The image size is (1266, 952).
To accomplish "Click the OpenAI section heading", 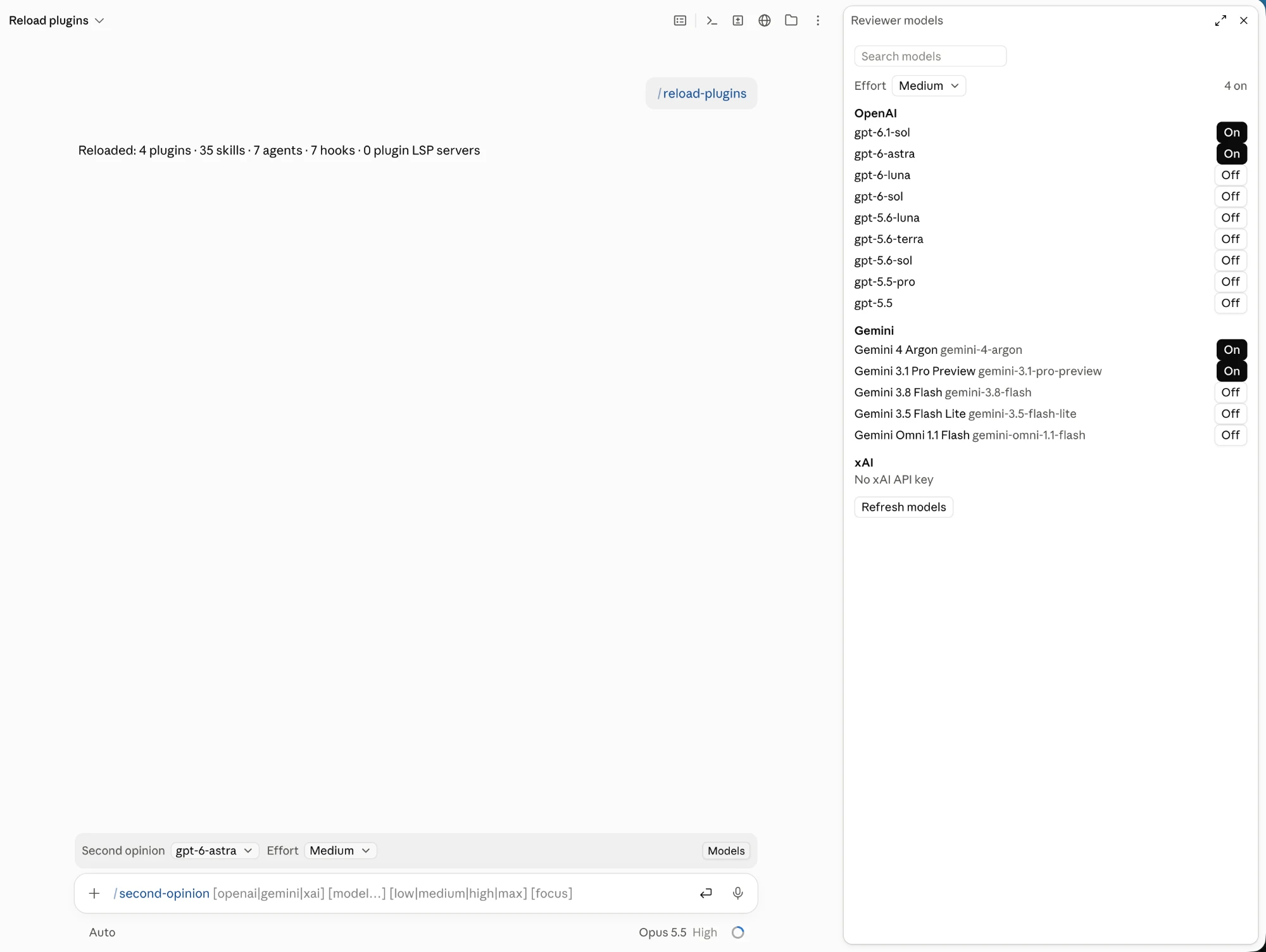I will pyautogui.click(x=875, y=113).
